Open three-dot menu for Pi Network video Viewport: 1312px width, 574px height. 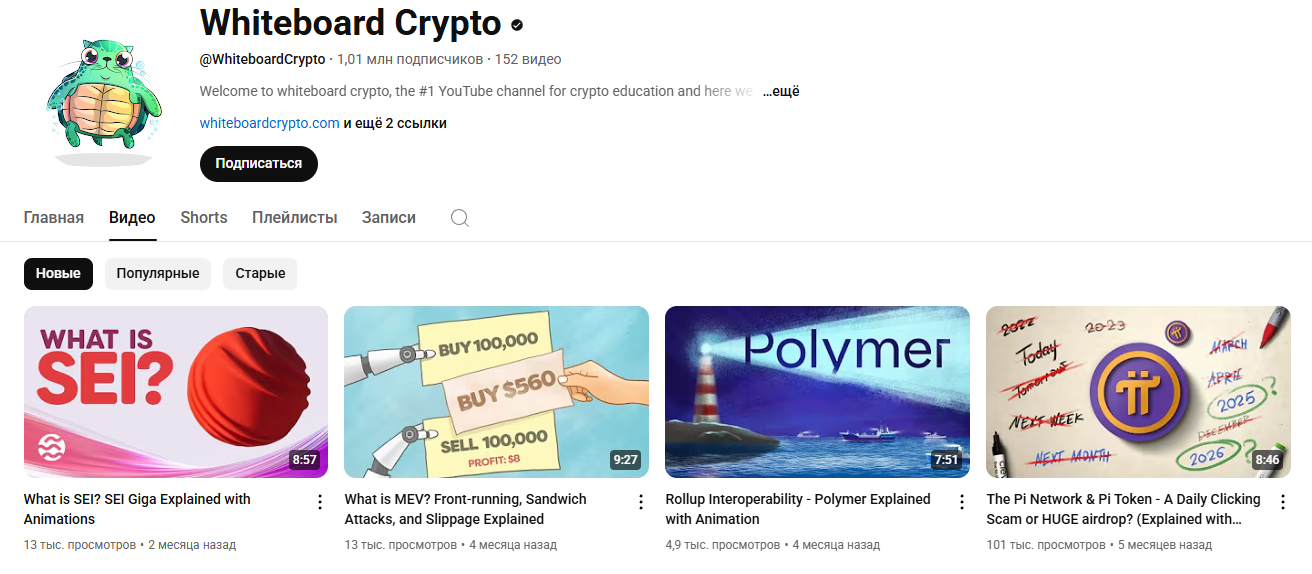coord(1283,502)
